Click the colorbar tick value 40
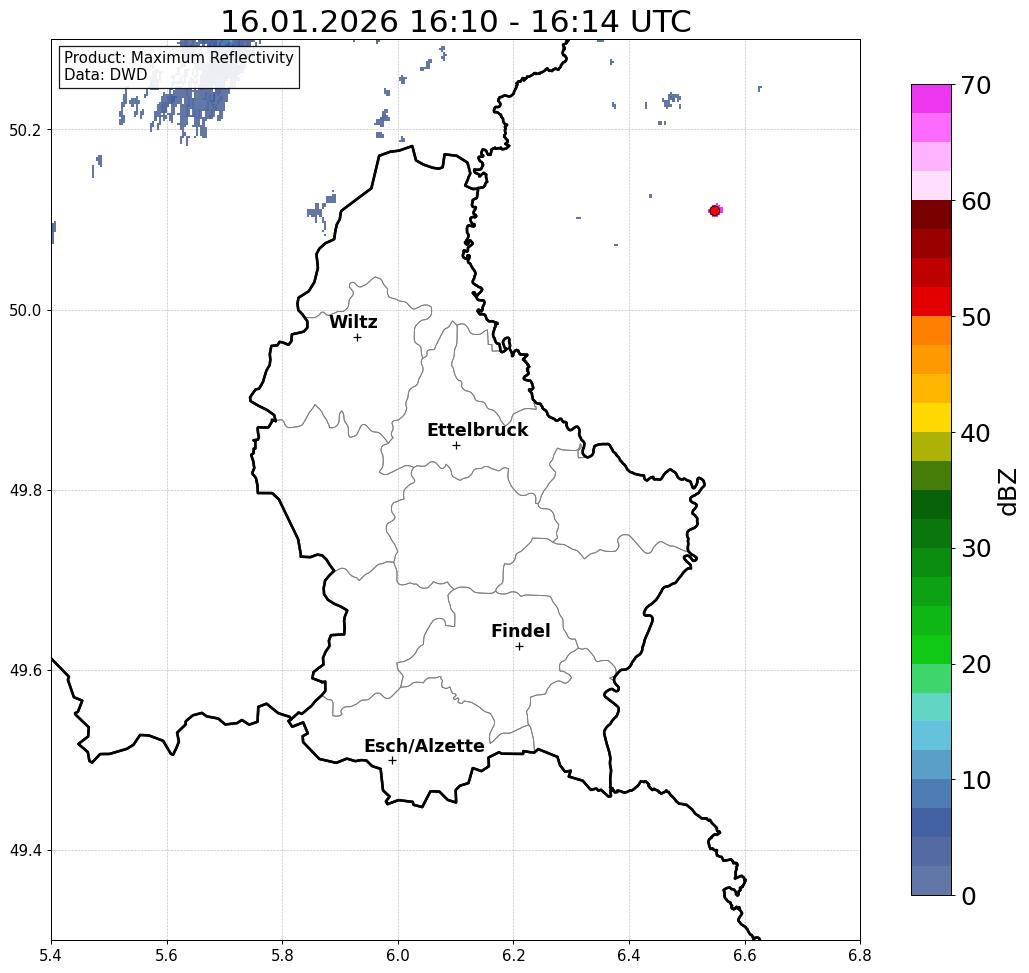The width and height of the screenshot is (1029, 973). coord(975,433)
